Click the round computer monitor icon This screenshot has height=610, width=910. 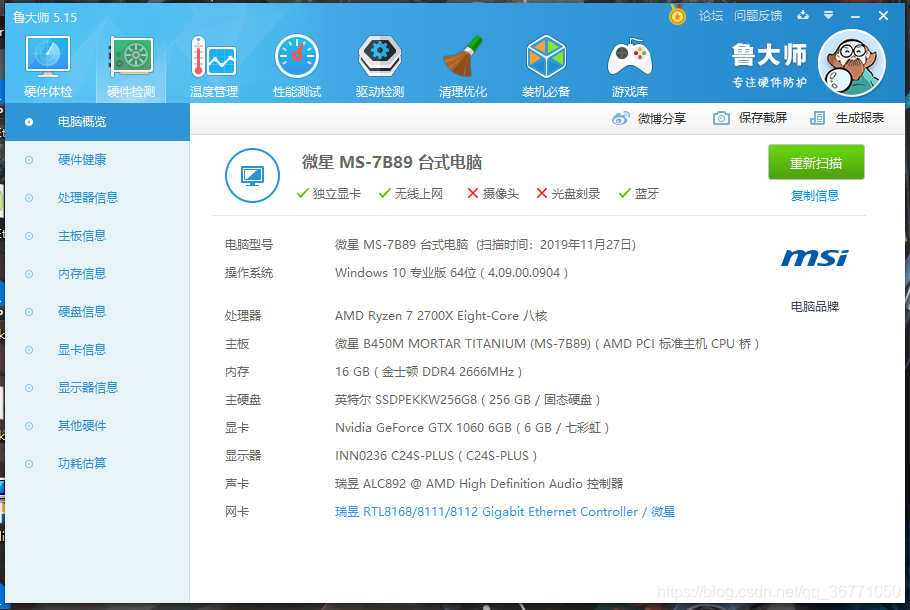coord(252,175)
